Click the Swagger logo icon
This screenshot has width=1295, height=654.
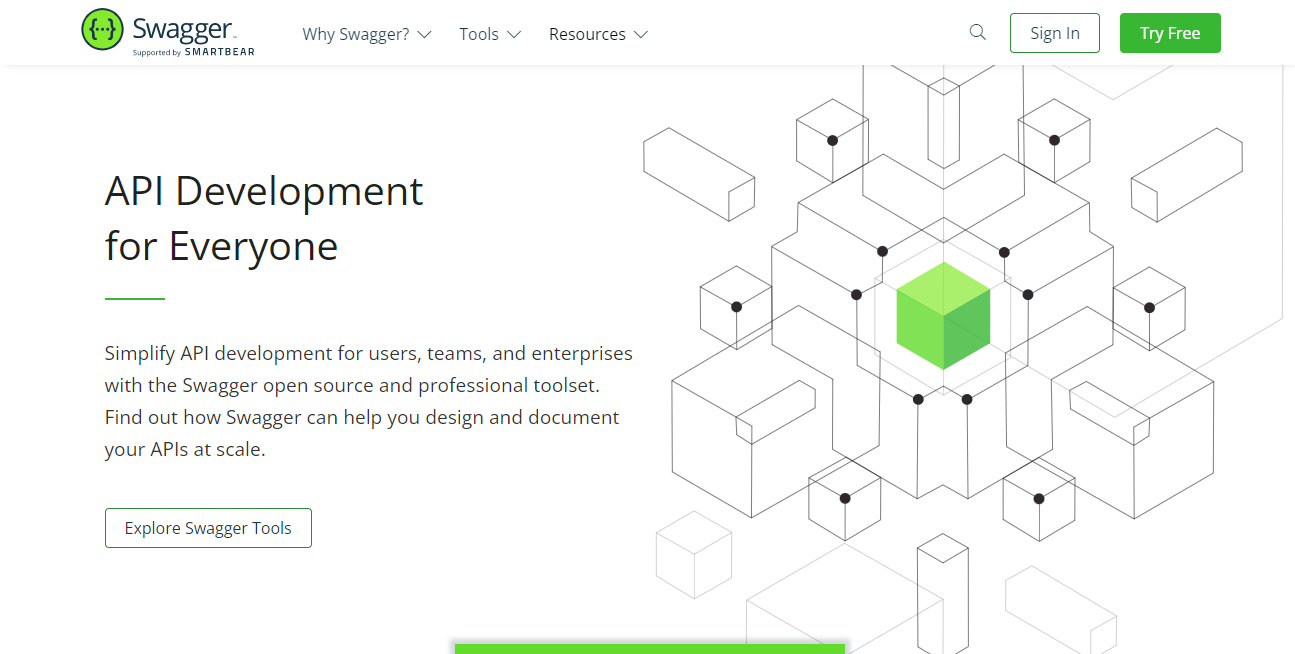coord(102,30)
